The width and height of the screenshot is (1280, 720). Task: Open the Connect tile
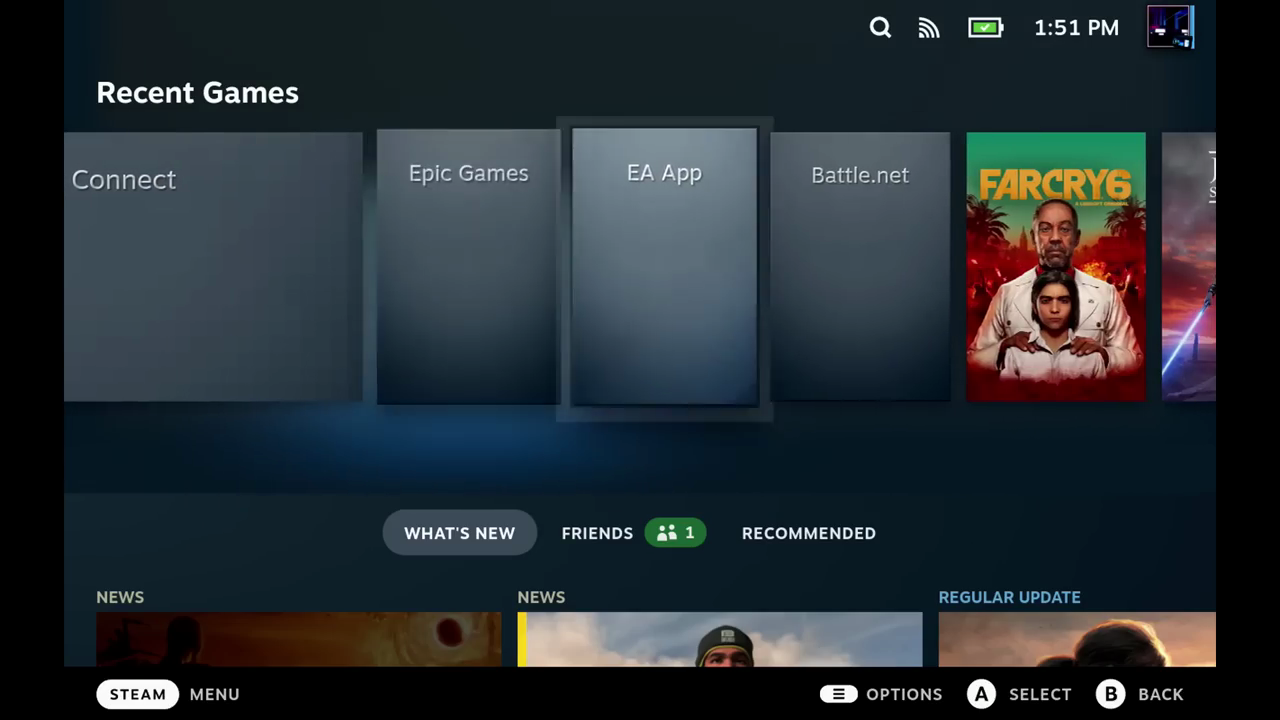(213, 267)
